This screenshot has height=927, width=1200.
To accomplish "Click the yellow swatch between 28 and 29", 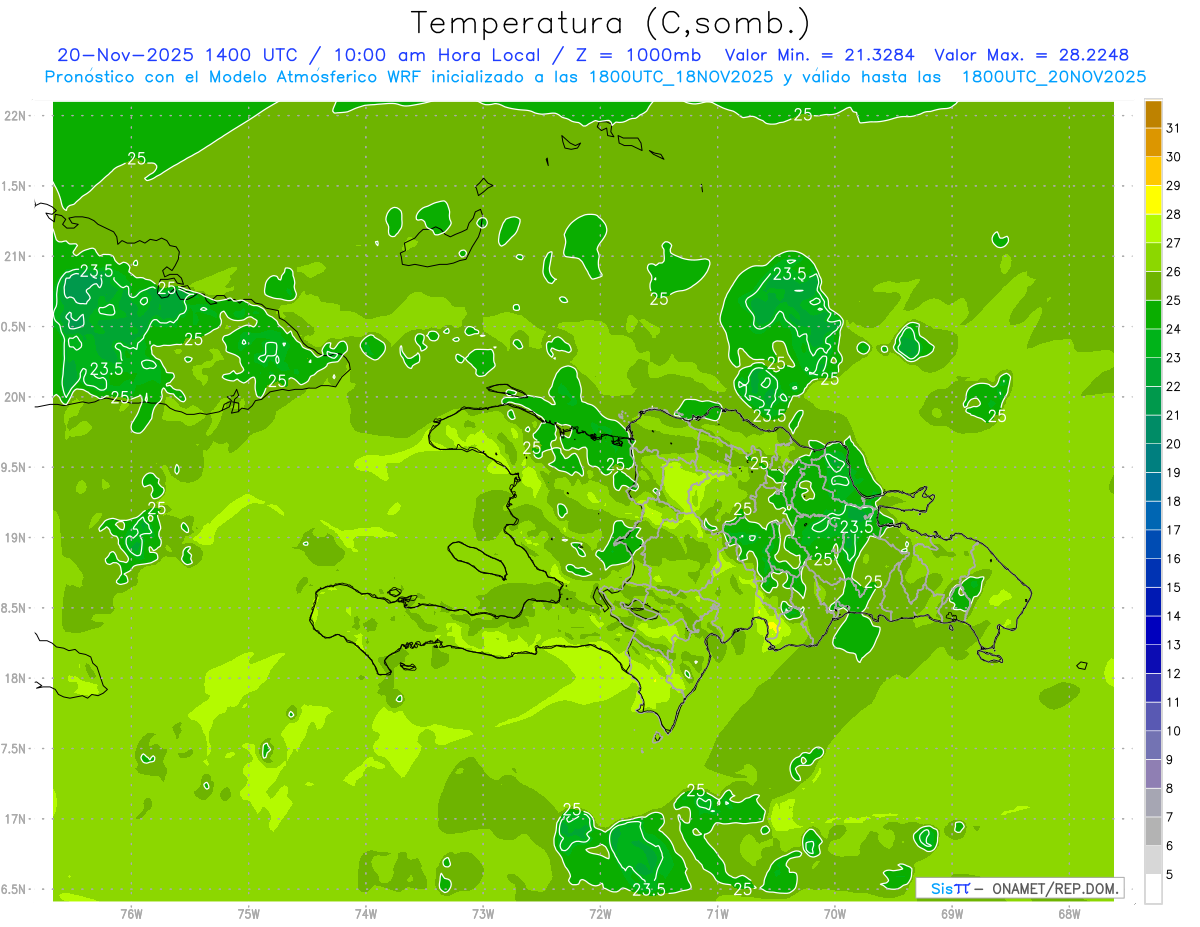I will [x=1153, y=201].
